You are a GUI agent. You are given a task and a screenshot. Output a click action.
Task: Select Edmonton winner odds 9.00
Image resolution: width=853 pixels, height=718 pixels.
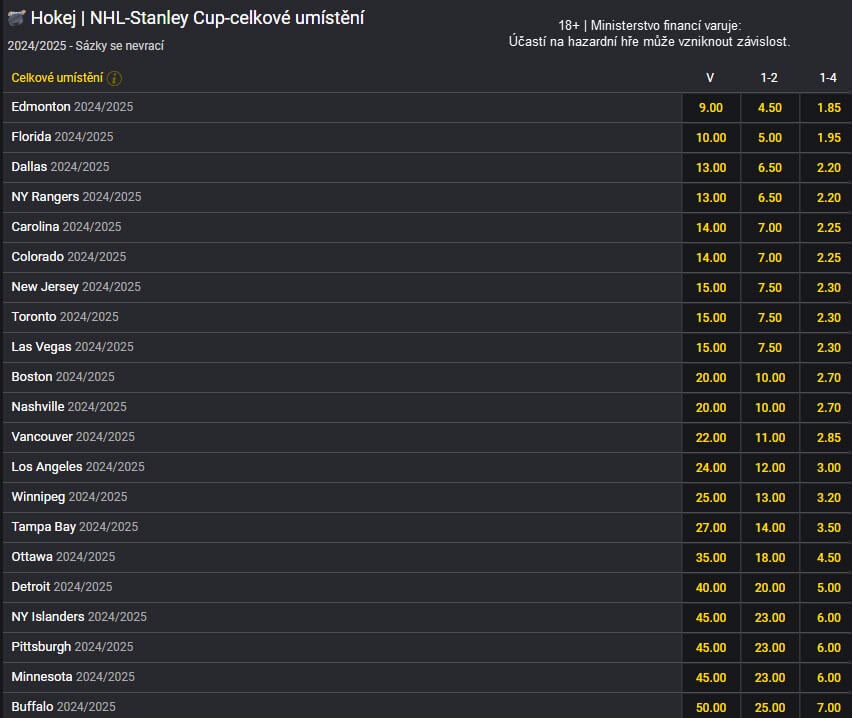(710, 107)
